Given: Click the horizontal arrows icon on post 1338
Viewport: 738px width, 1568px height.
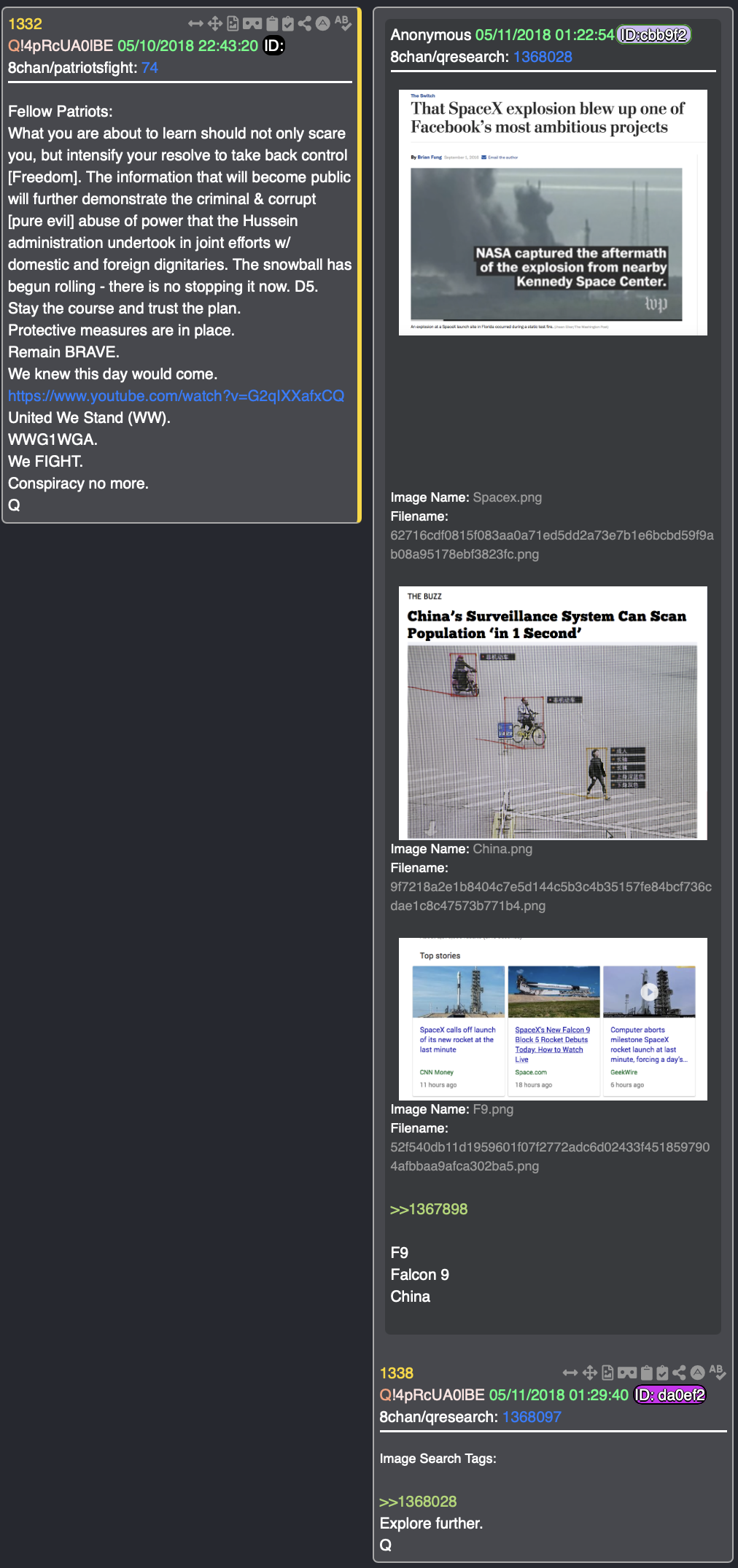Looking at the screenshot, I should (570, 1373).
